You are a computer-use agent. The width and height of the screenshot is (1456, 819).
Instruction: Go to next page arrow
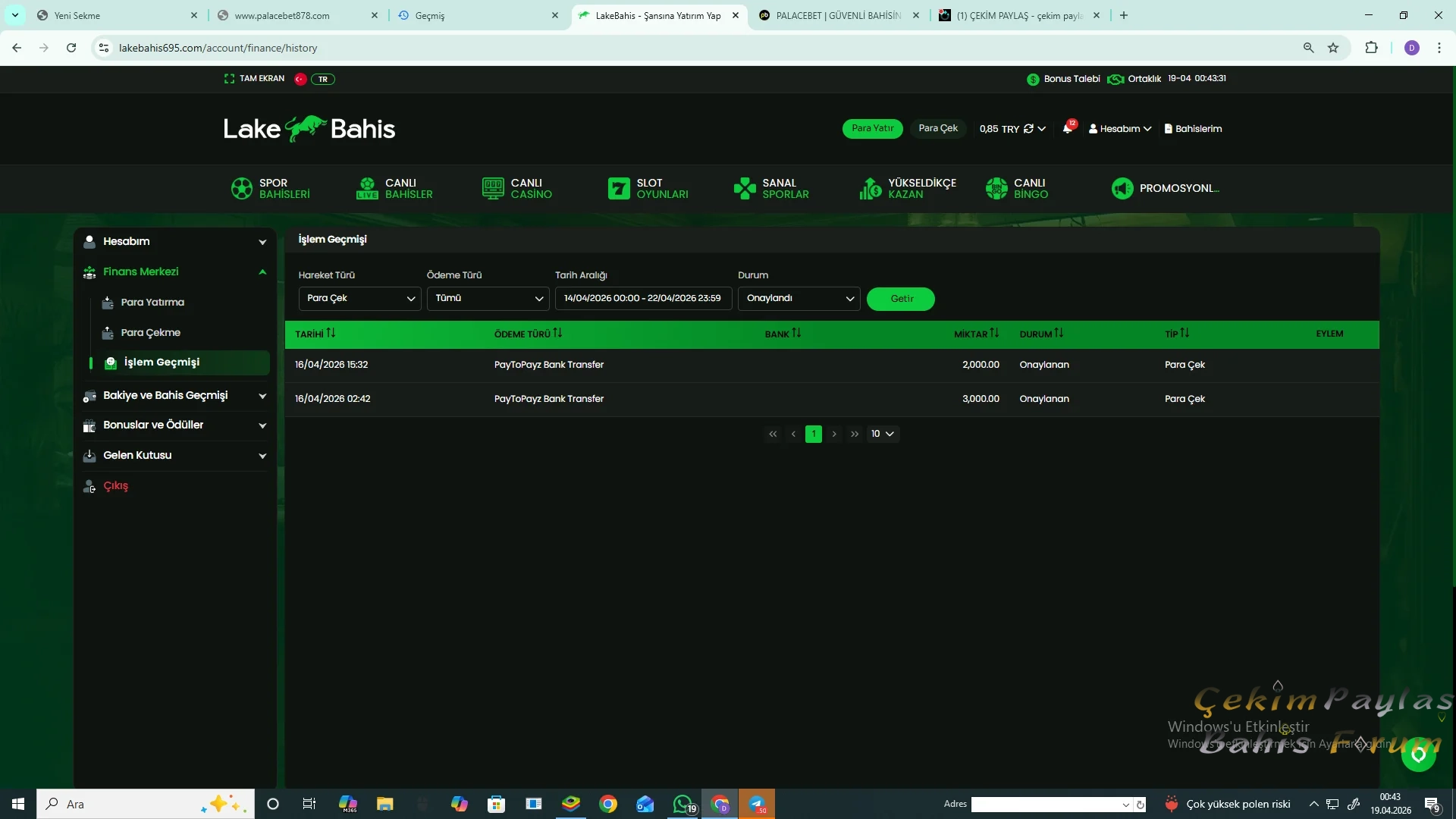pos(834,434)
